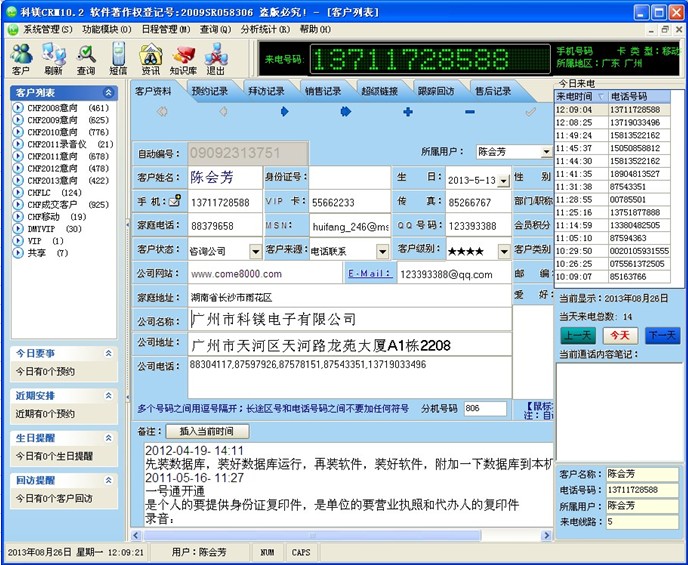Screen dimensions: 688x565
Task: Click the E-Mail link label
Action: point(369,274)
